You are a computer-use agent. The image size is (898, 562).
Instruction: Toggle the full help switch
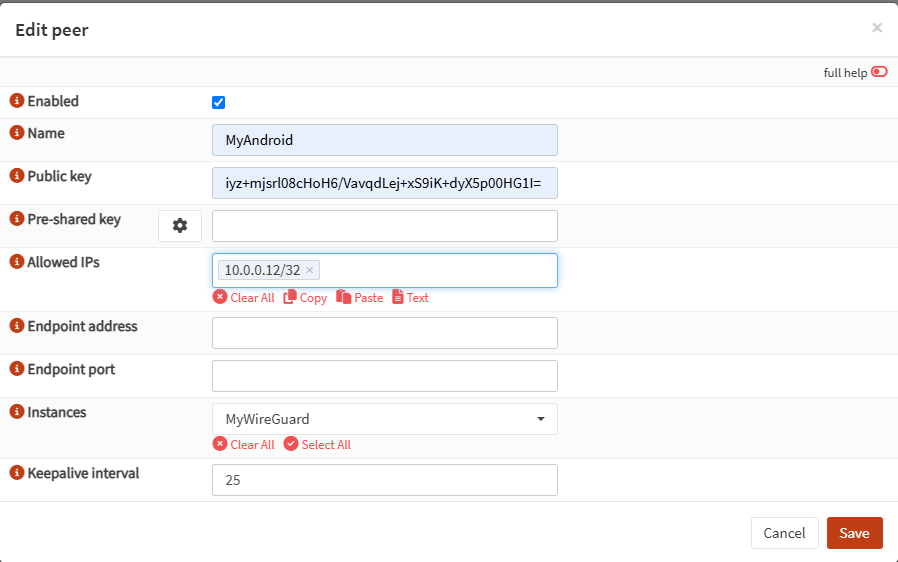point(879,72)
